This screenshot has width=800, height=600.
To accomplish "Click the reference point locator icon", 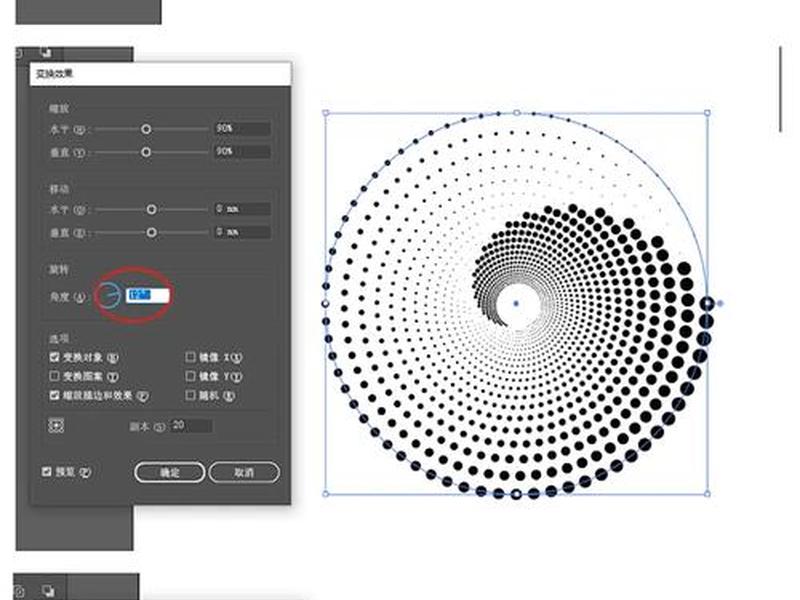I will (56, 426).
